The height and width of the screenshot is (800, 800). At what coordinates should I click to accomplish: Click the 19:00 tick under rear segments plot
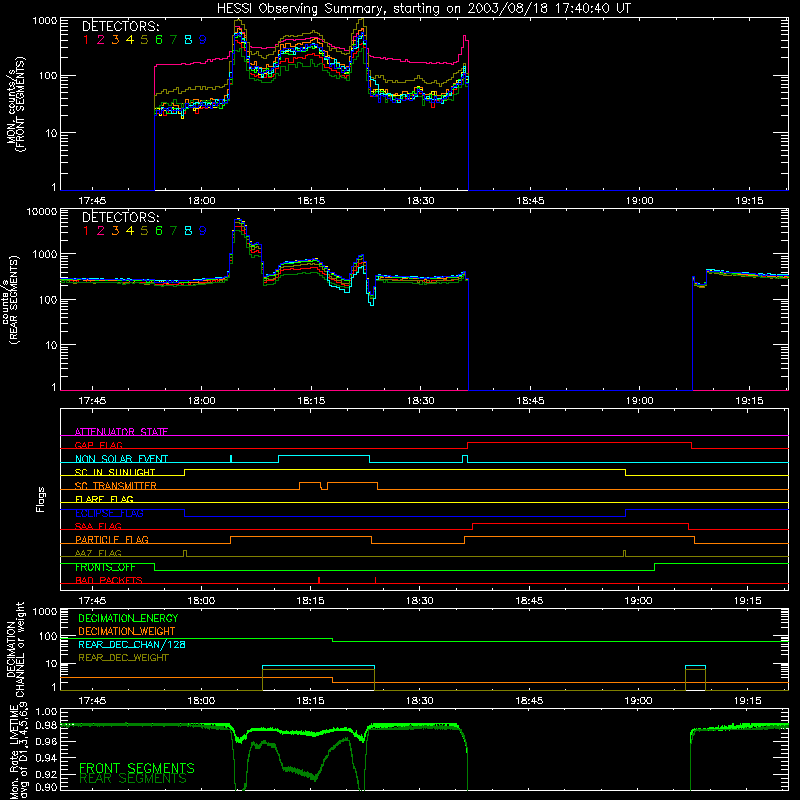(x=639, y=401)
